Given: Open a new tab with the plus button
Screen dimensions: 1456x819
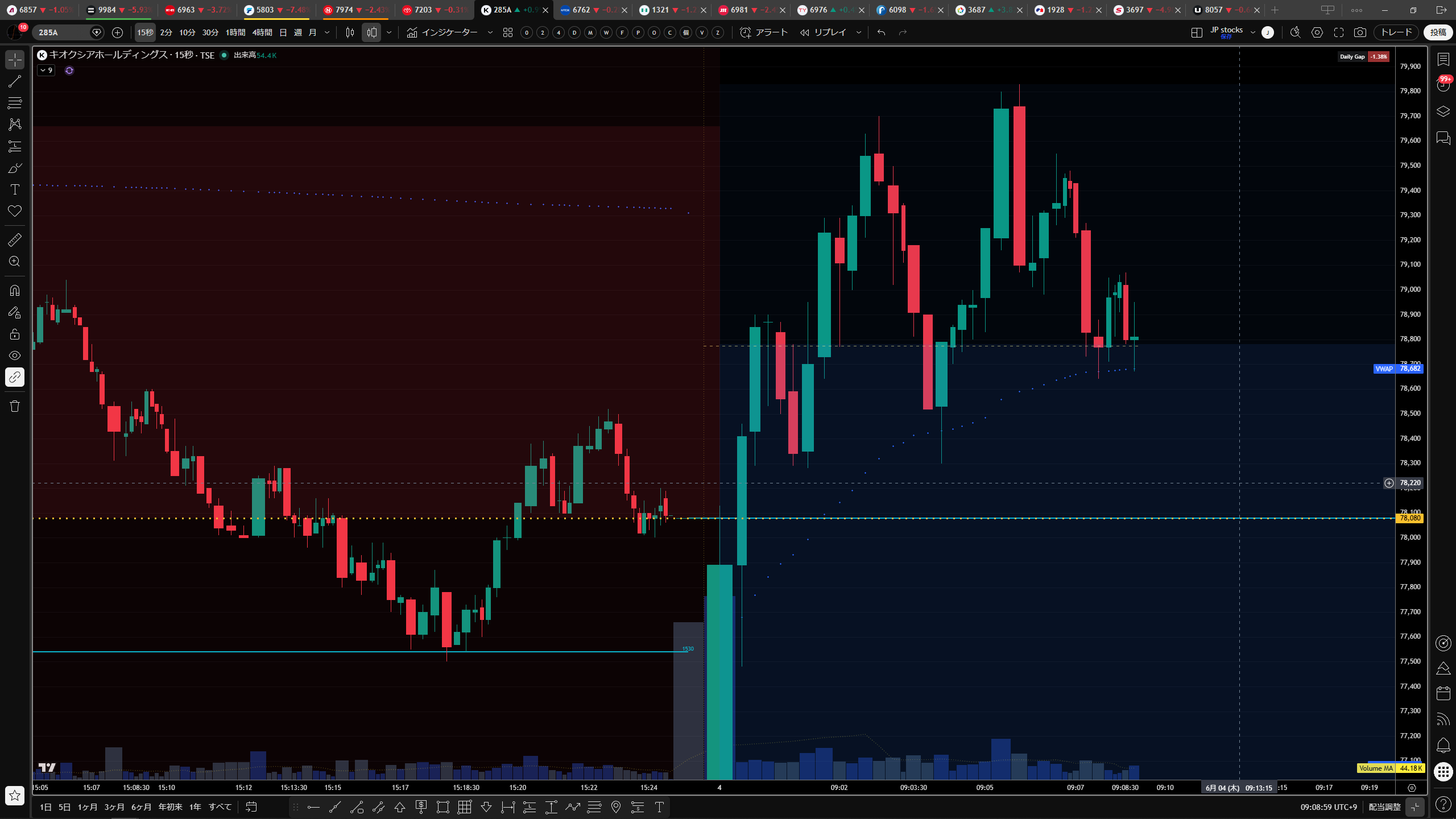Looking at the screenshot, I should point(1275,10).
